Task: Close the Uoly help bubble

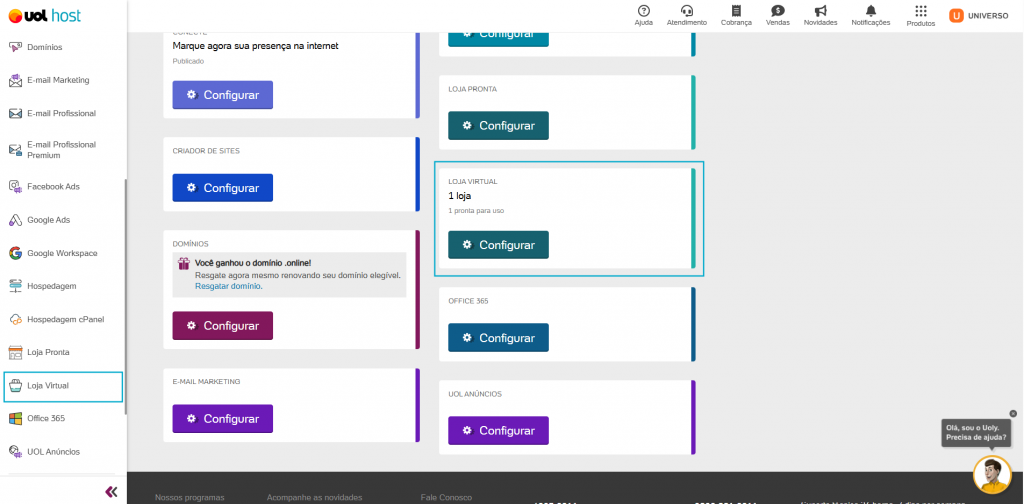Action: 1013,413
